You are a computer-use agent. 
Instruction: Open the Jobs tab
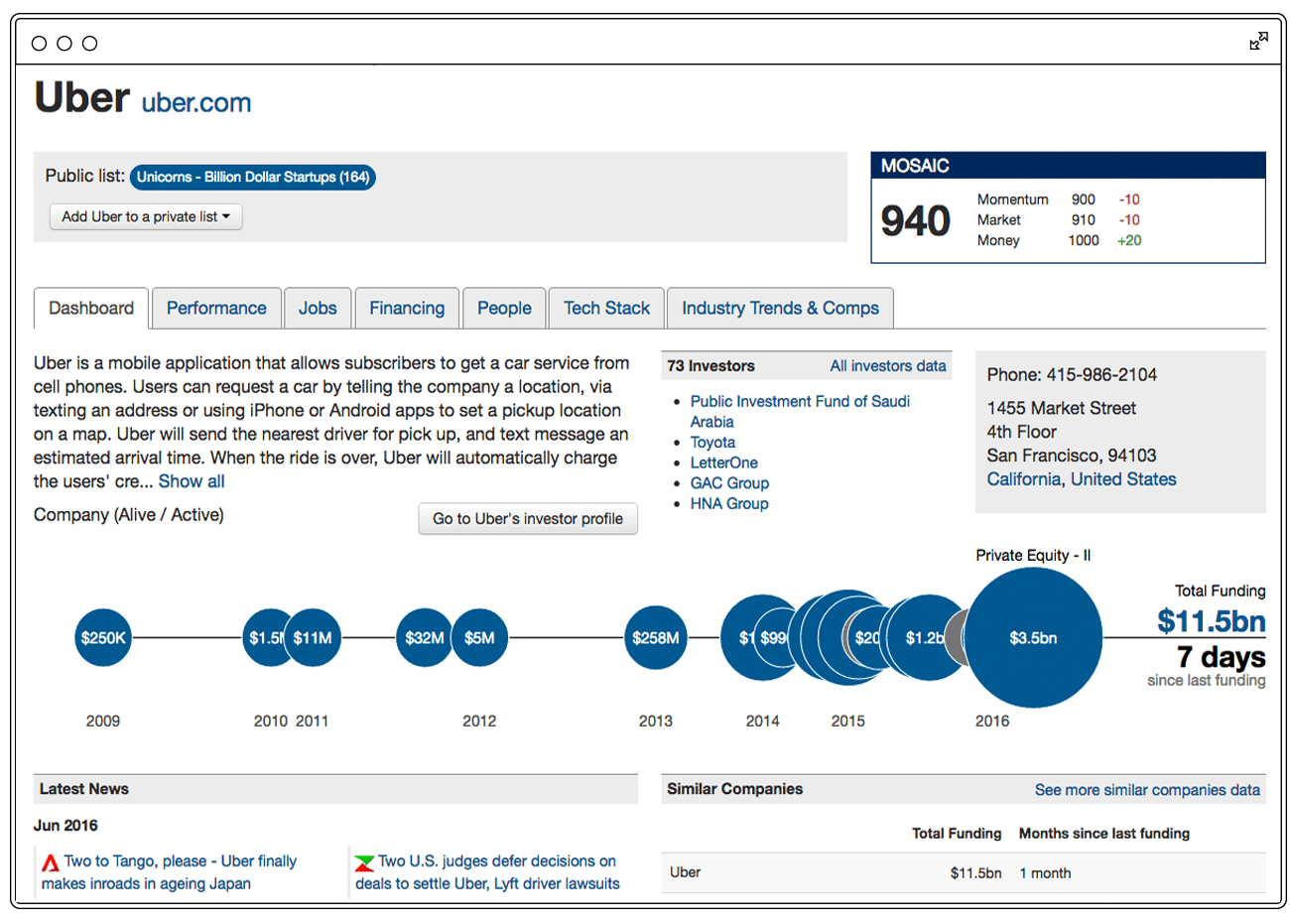318,309
